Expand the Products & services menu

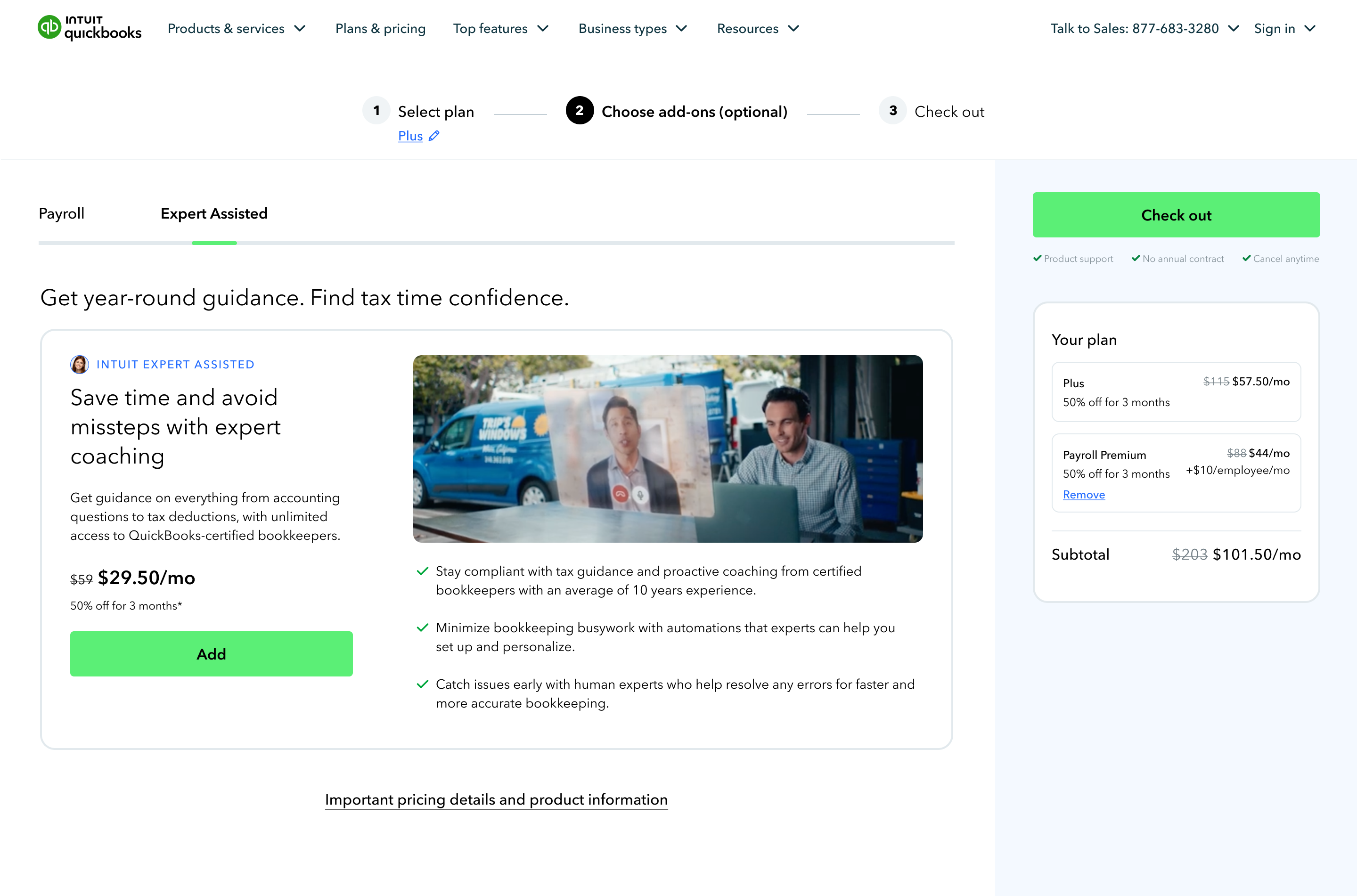tap(237, 29)
